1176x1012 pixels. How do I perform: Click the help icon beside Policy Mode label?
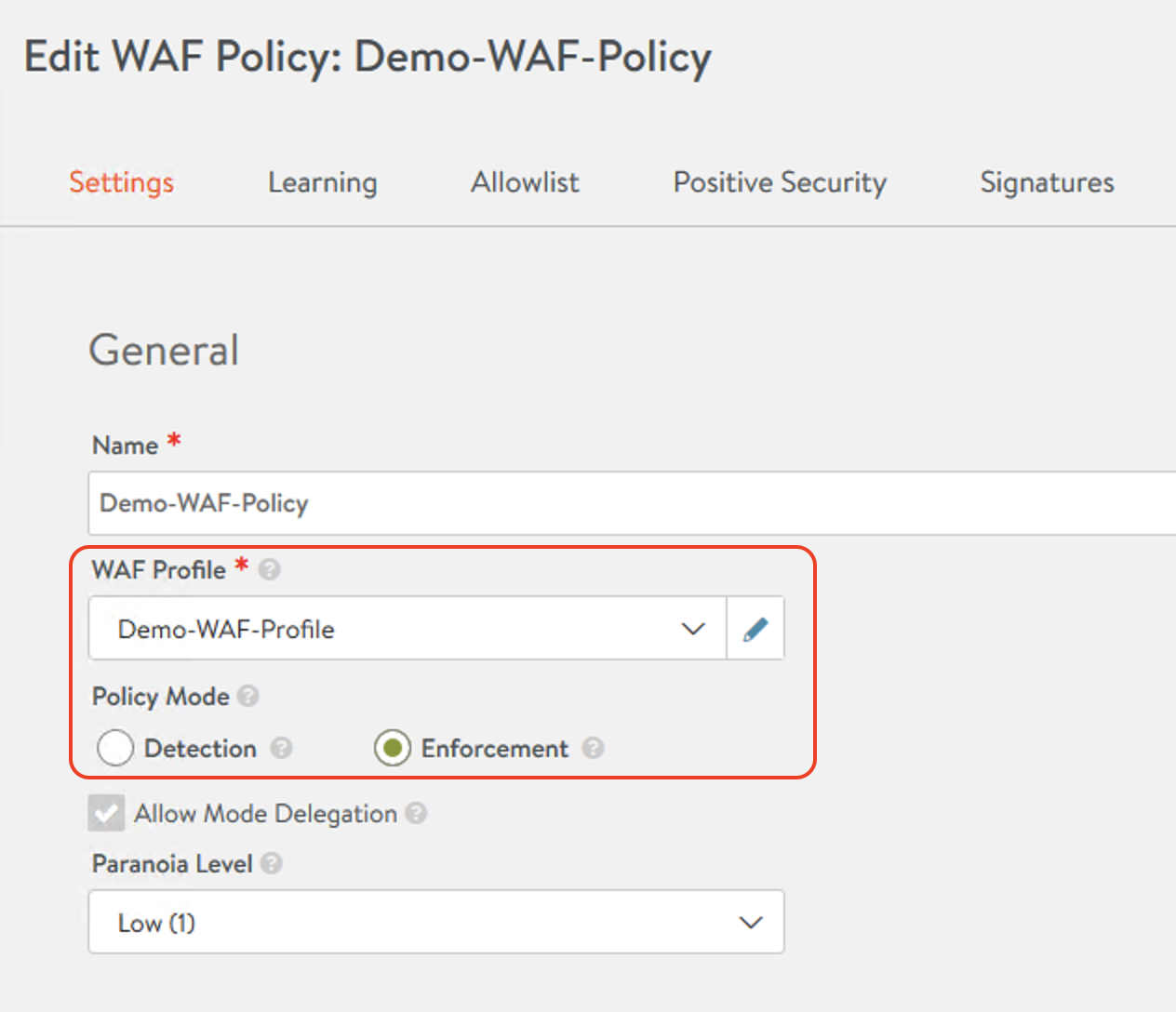248,696
